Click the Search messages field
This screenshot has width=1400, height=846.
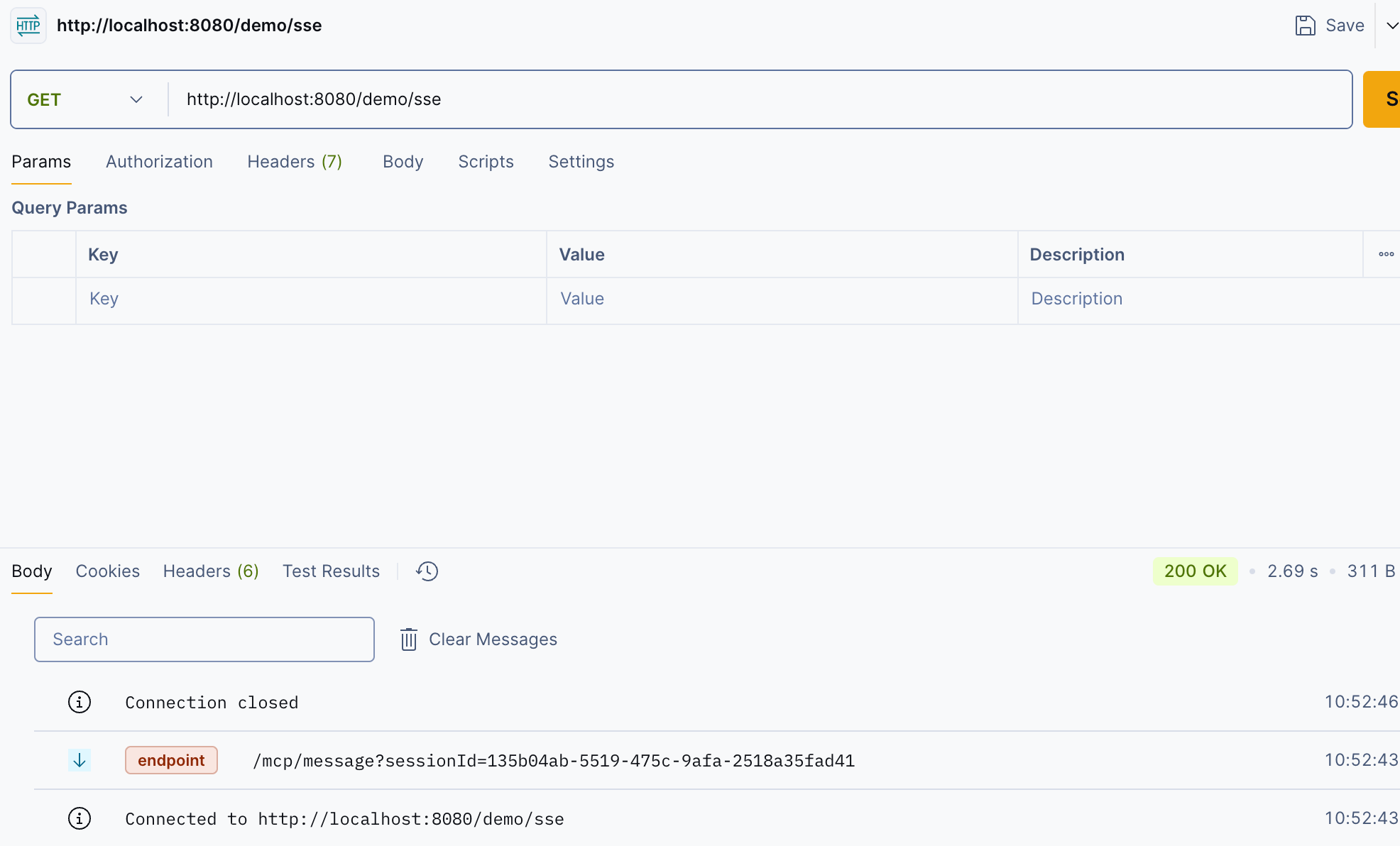point(204,639)
